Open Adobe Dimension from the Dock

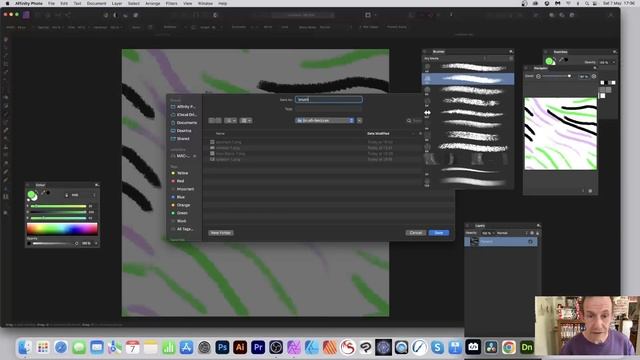527,347
